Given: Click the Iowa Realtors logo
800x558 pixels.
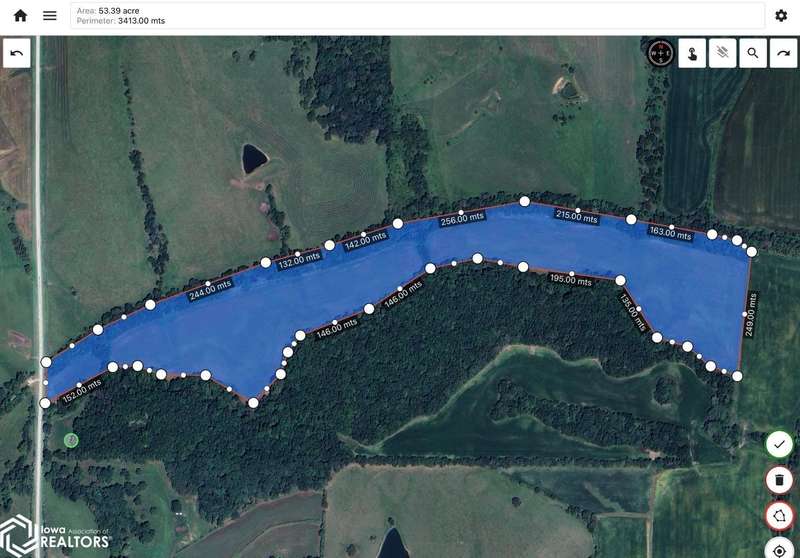Looking at the screenshot, I should (55, 535).
